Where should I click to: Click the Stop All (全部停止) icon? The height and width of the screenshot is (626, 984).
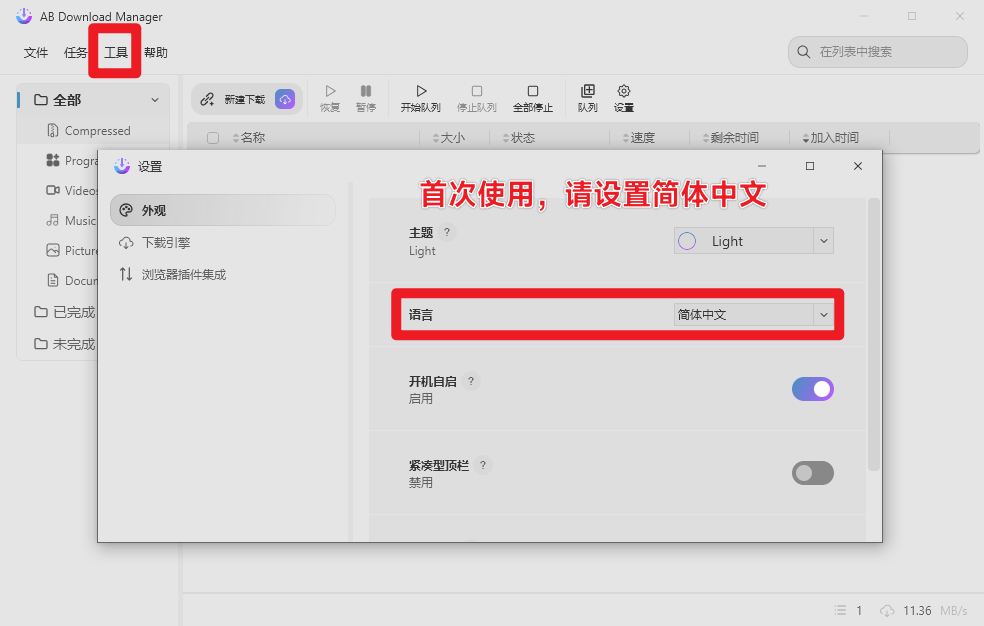pos(532,97)
